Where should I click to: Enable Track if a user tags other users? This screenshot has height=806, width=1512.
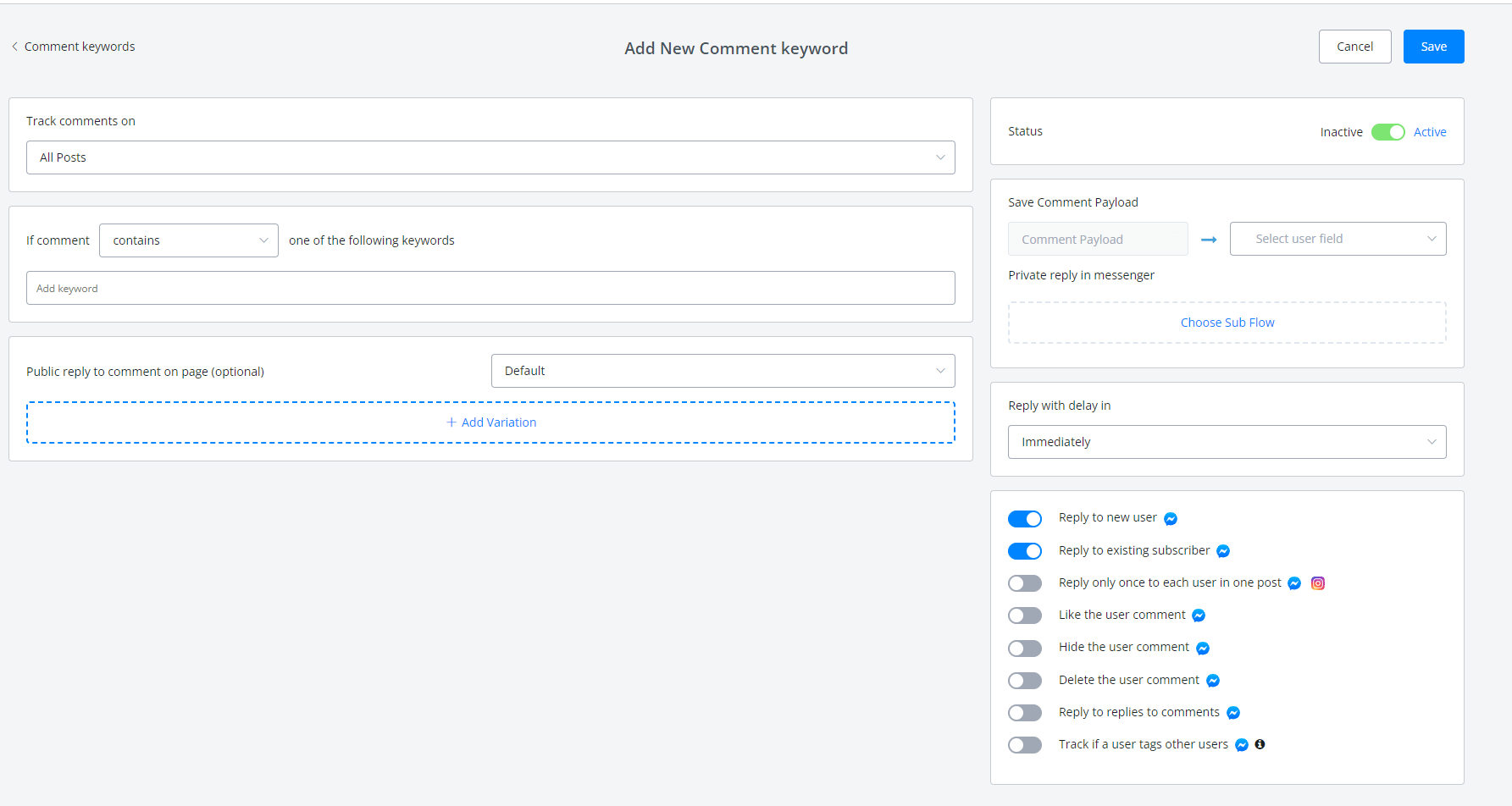(x=1025, y=745)
